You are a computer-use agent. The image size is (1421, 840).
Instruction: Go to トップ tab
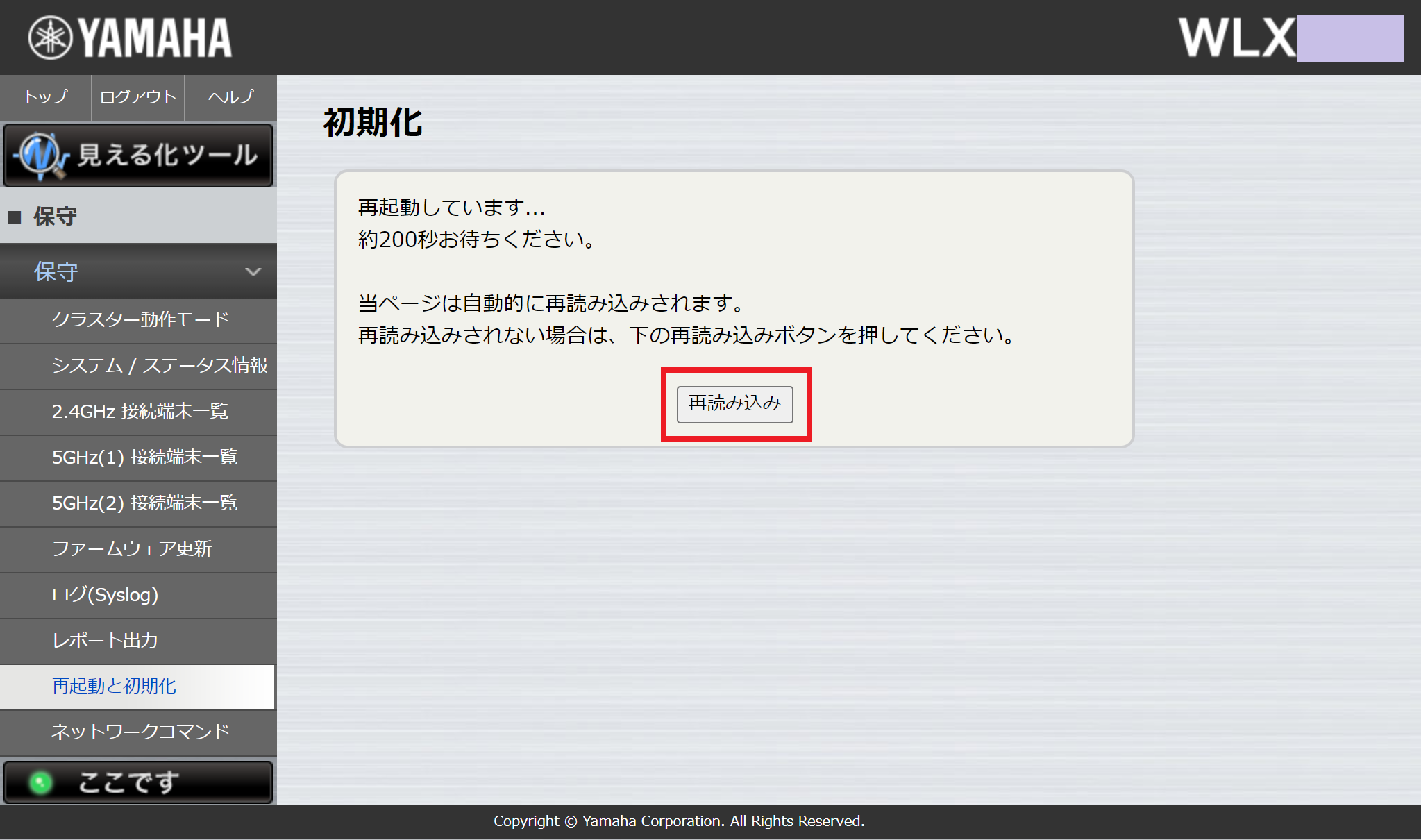tap(46, 97)
